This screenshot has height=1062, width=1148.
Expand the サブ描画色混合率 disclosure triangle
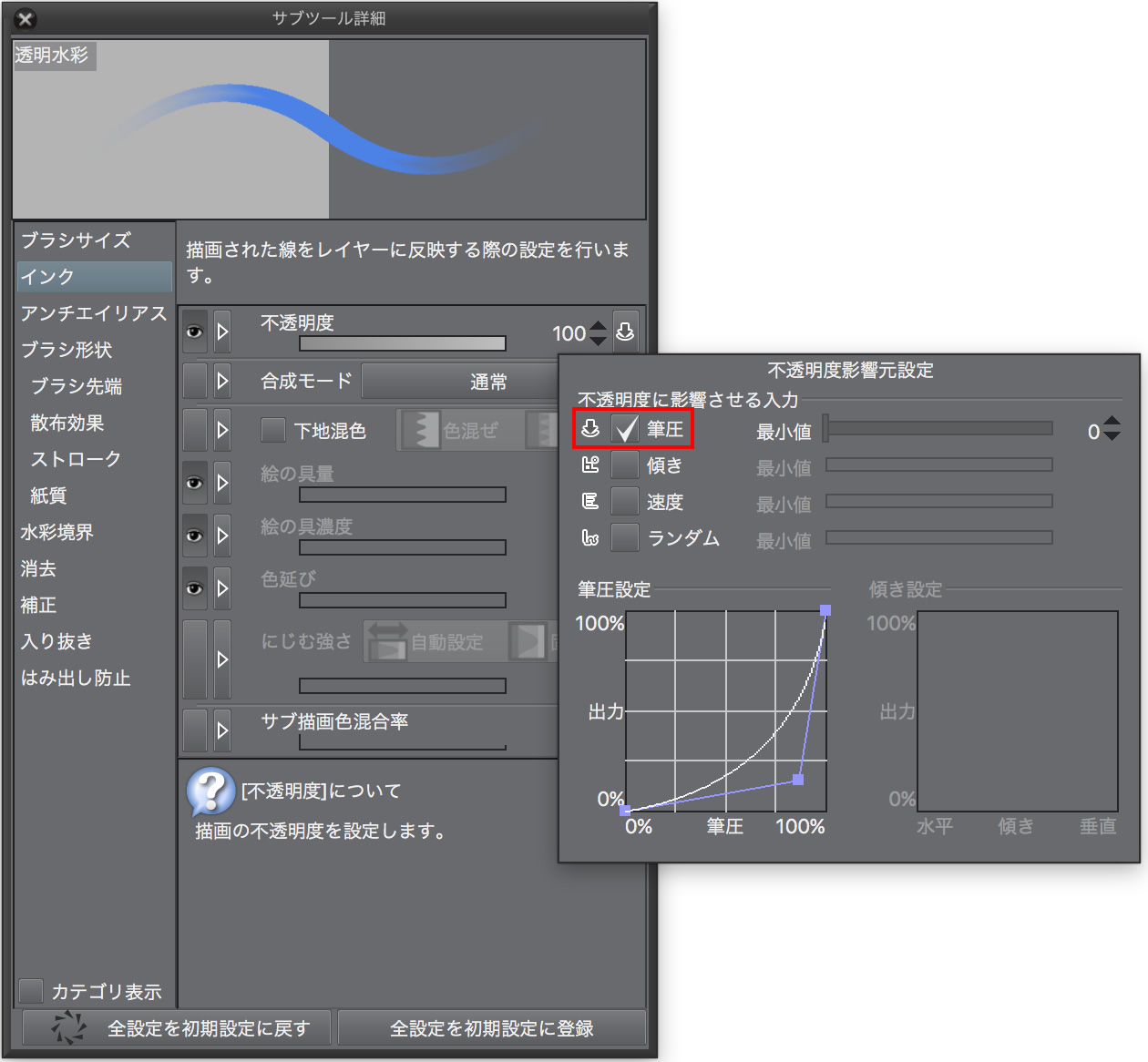coord(222,730)
